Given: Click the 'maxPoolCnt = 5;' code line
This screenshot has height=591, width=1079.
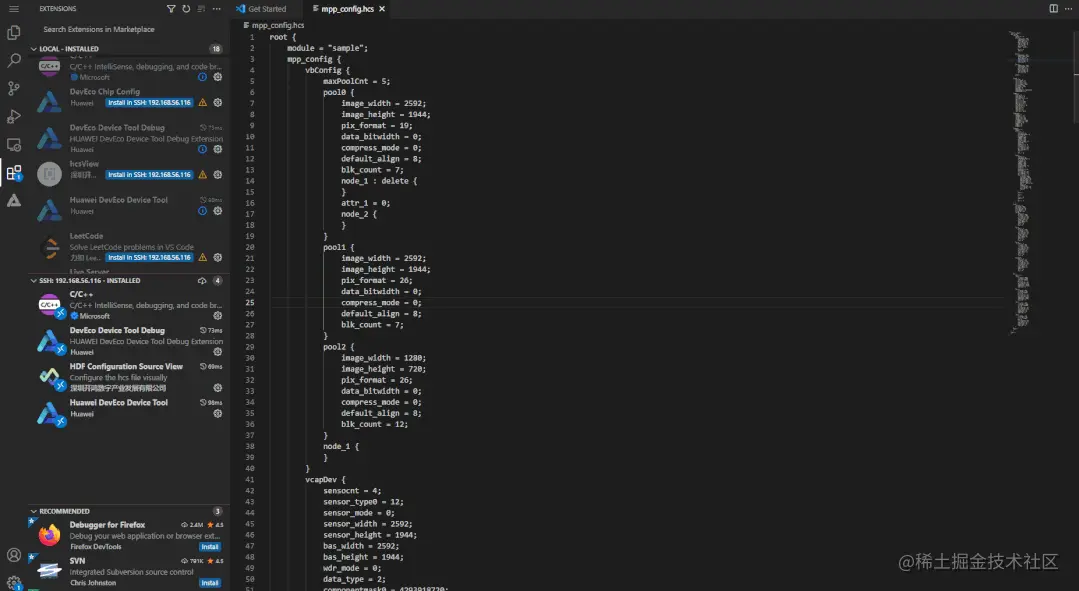Looking at the screenshot, I should coord(356,81).
